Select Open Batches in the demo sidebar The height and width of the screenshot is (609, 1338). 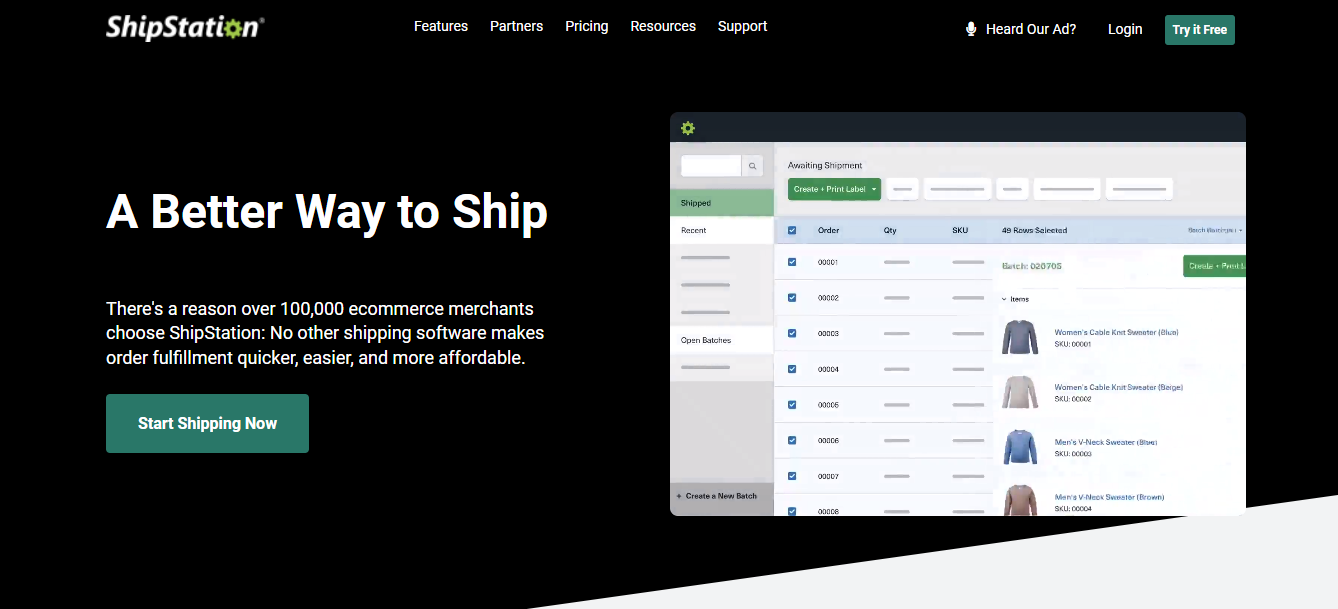722,340
